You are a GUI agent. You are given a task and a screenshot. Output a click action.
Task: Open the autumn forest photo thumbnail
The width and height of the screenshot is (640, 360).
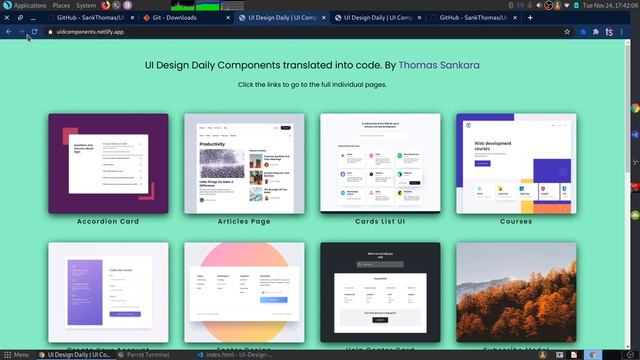(516, 292)
